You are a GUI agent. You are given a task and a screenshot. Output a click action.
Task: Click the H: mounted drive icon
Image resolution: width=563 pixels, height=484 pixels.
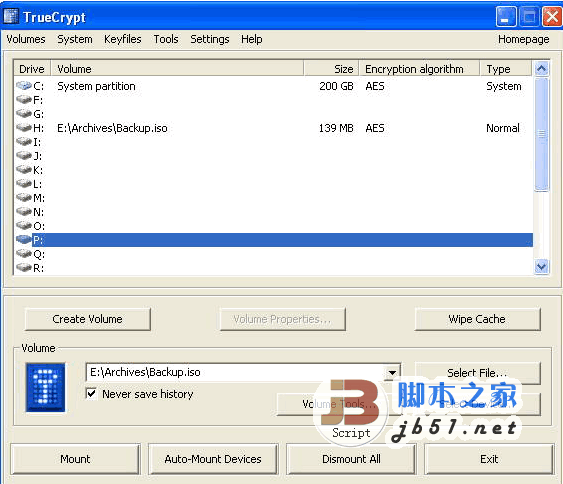tap(24, 127)
